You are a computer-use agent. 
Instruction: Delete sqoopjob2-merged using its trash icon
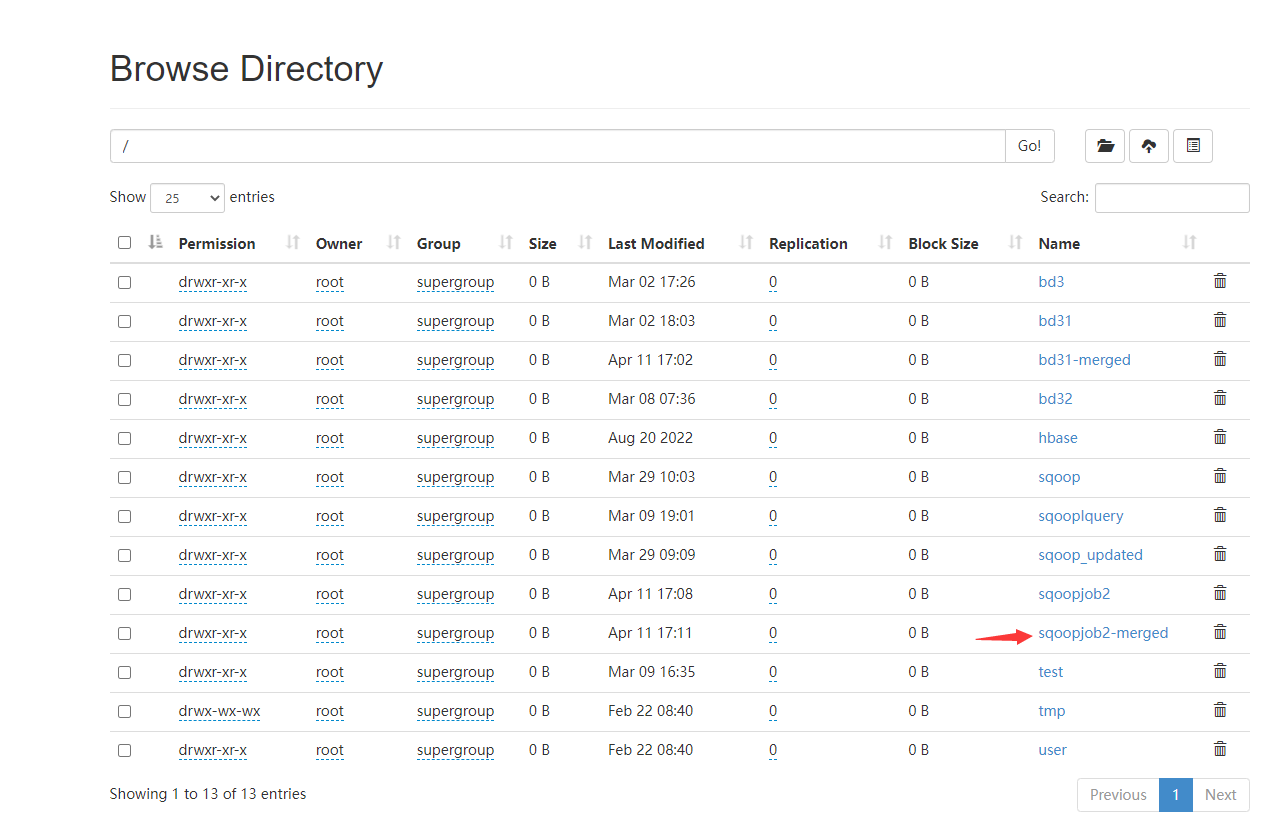pos(1219,632)
